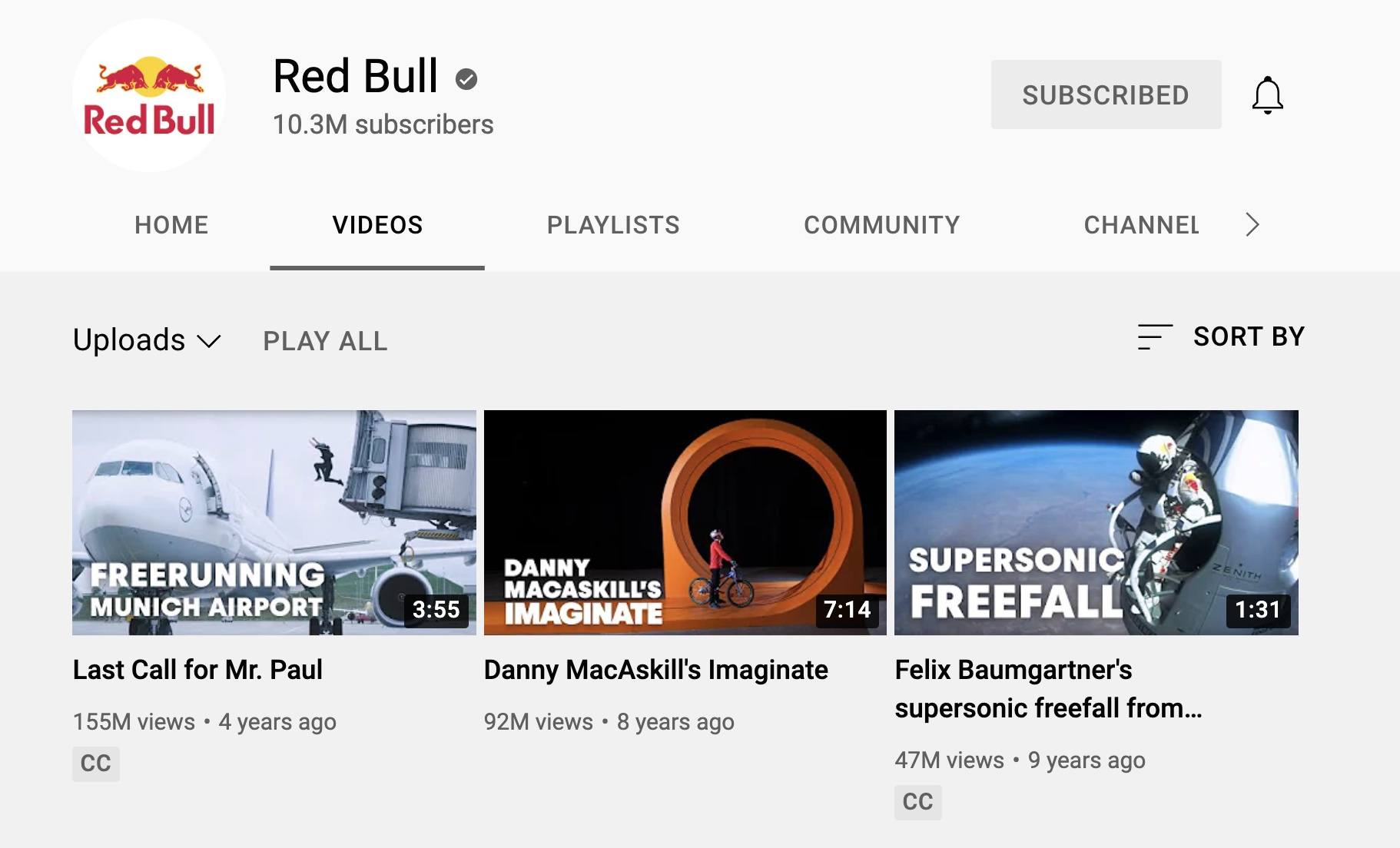Show more tabs with the right chevron
Viewport: 1400px width, 848px height.
1252,224
